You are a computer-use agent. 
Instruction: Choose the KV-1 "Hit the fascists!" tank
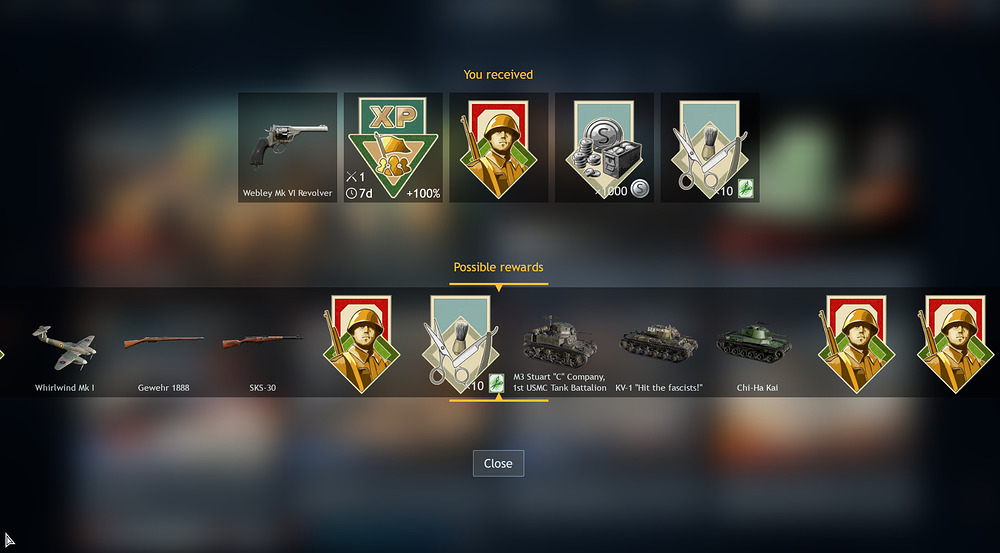click(659, 357)
